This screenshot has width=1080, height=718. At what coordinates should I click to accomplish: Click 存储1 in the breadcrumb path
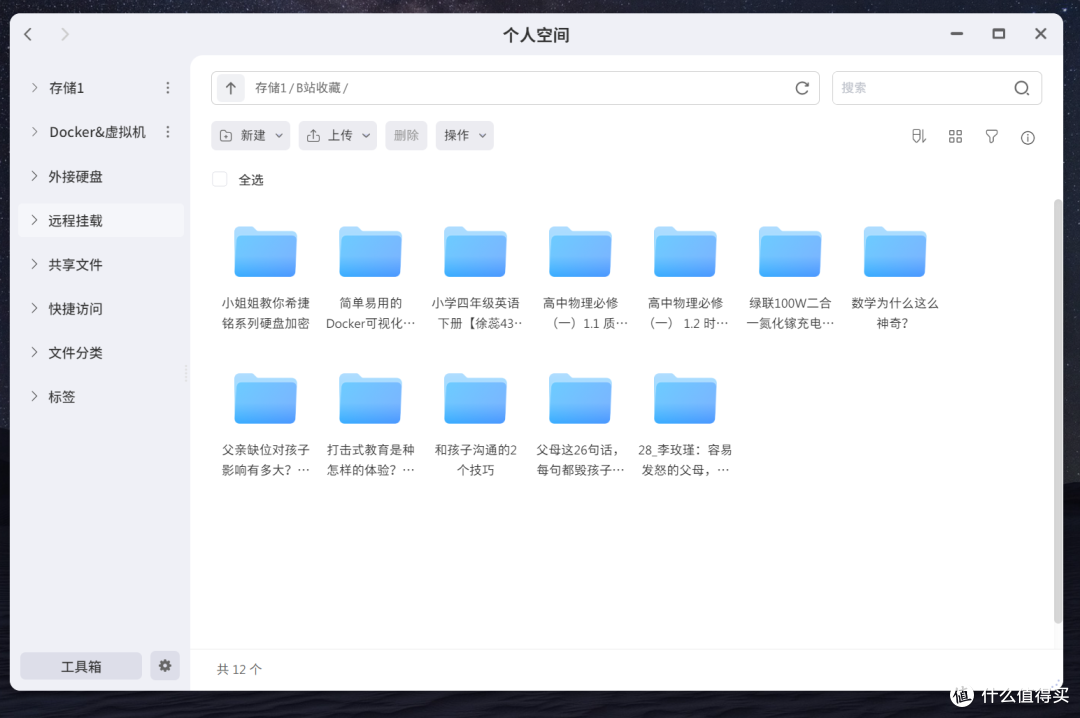[x=270, y=88]
